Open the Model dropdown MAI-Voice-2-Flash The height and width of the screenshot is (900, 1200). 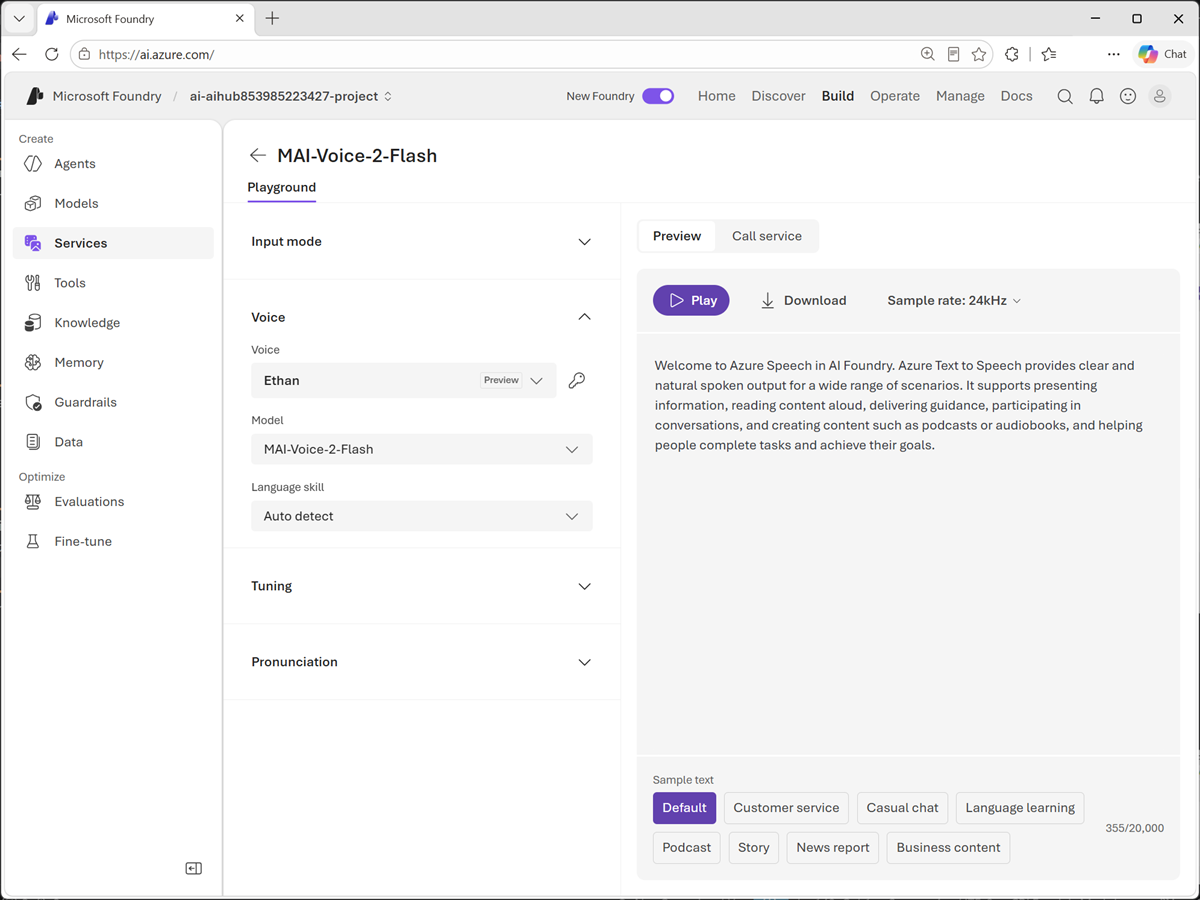point(422,449)
